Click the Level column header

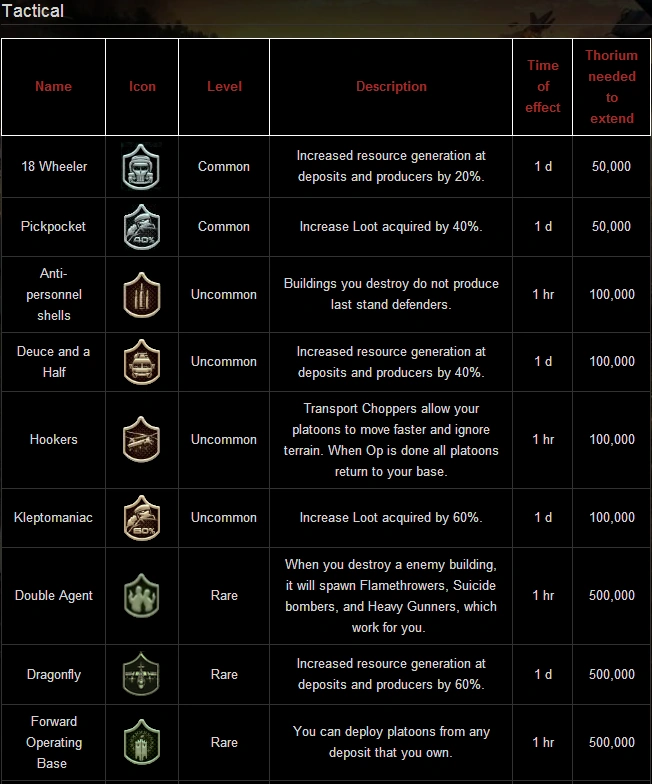[224, 87]
